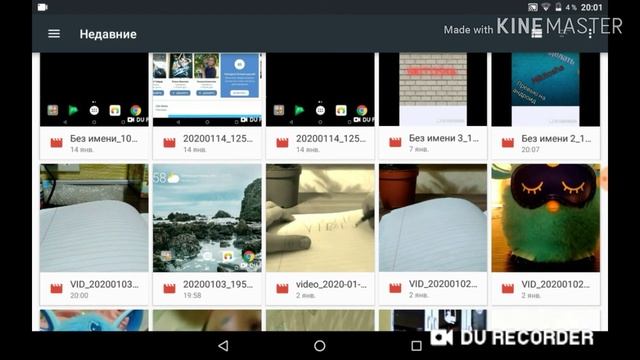Select the 20200114_125... name under the social page thumbnail
This screenshot has width=640, height=360.
pyautogui.click(x=218, y=139)
